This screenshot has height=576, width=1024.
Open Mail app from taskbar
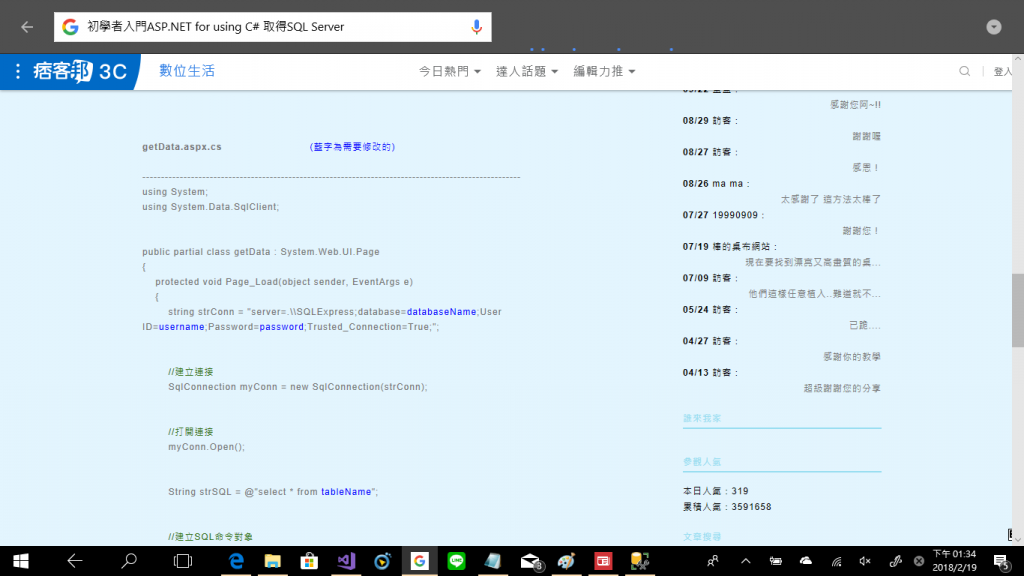531,562
